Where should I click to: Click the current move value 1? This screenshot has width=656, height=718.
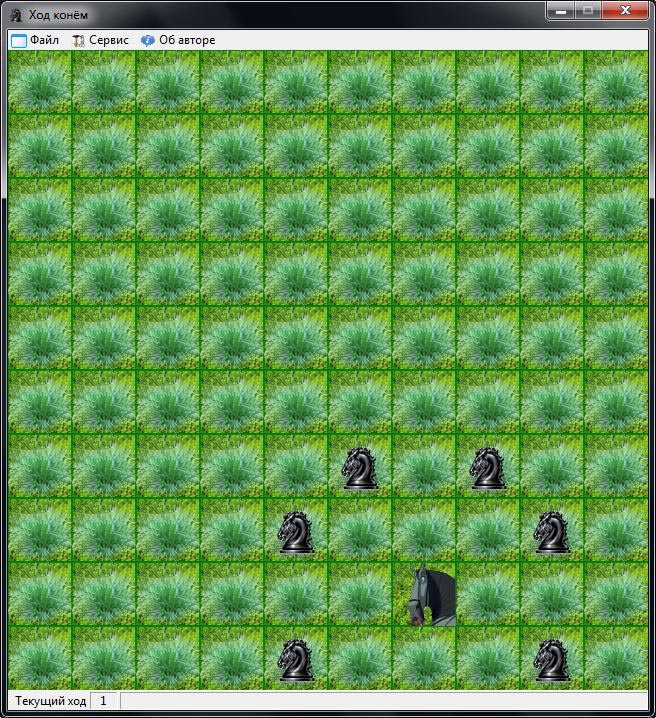[103, 701]
